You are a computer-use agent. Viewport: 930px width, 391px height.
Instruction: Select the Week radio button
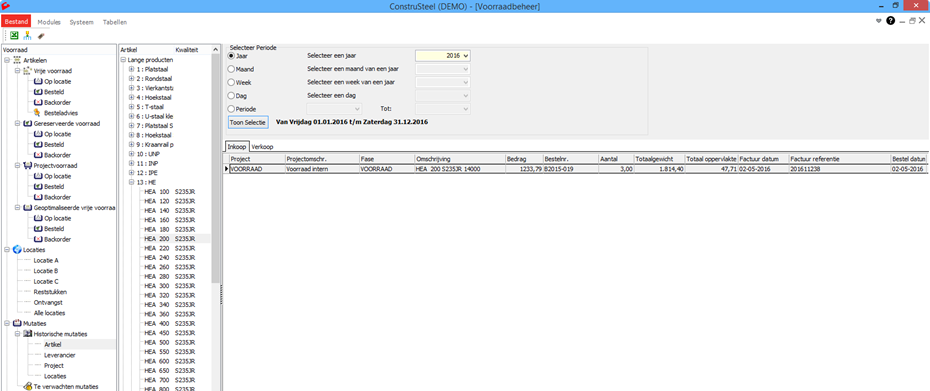(x=231, y=82)
